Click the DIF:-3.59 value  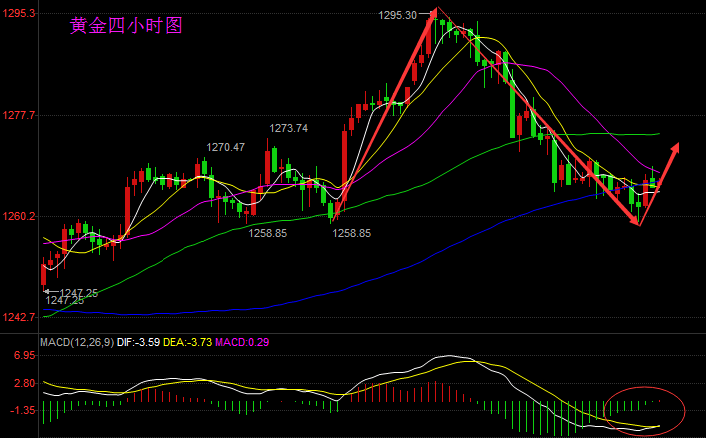point(138,342)
